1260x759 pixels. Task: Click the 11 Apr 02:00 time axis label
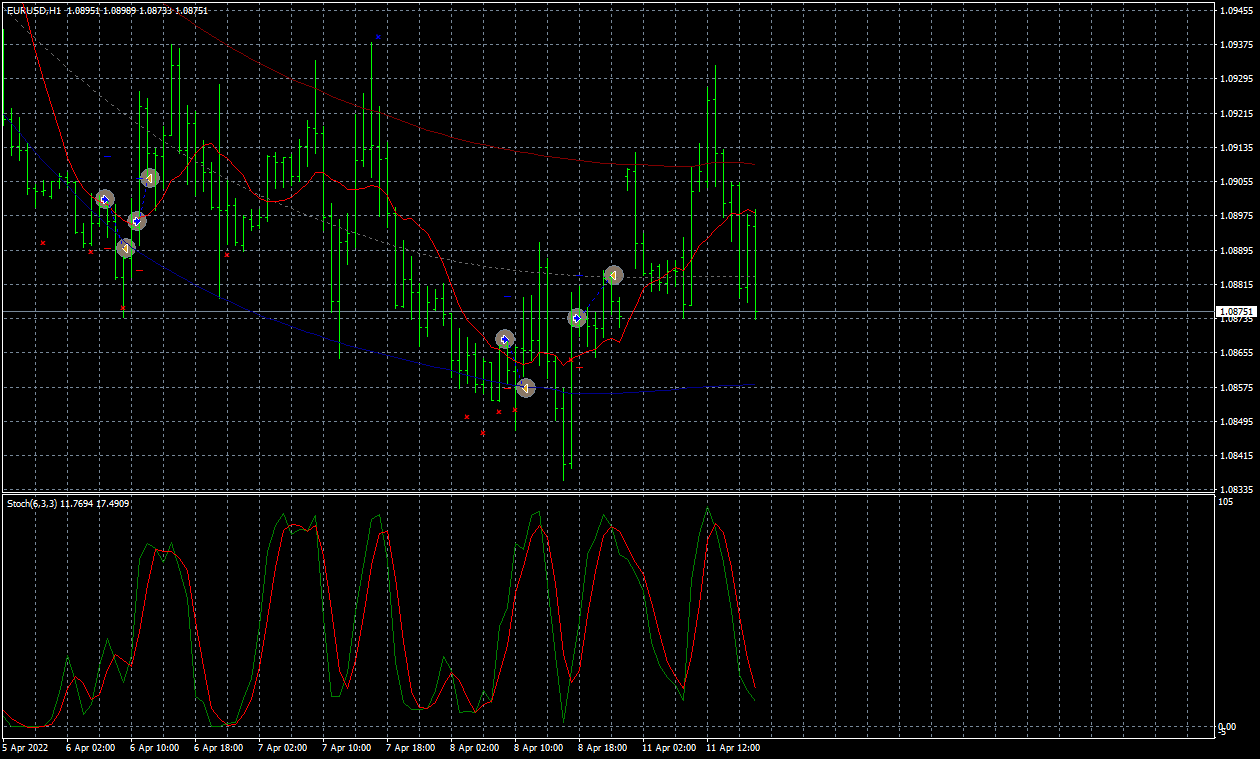(x=669, y=746)
